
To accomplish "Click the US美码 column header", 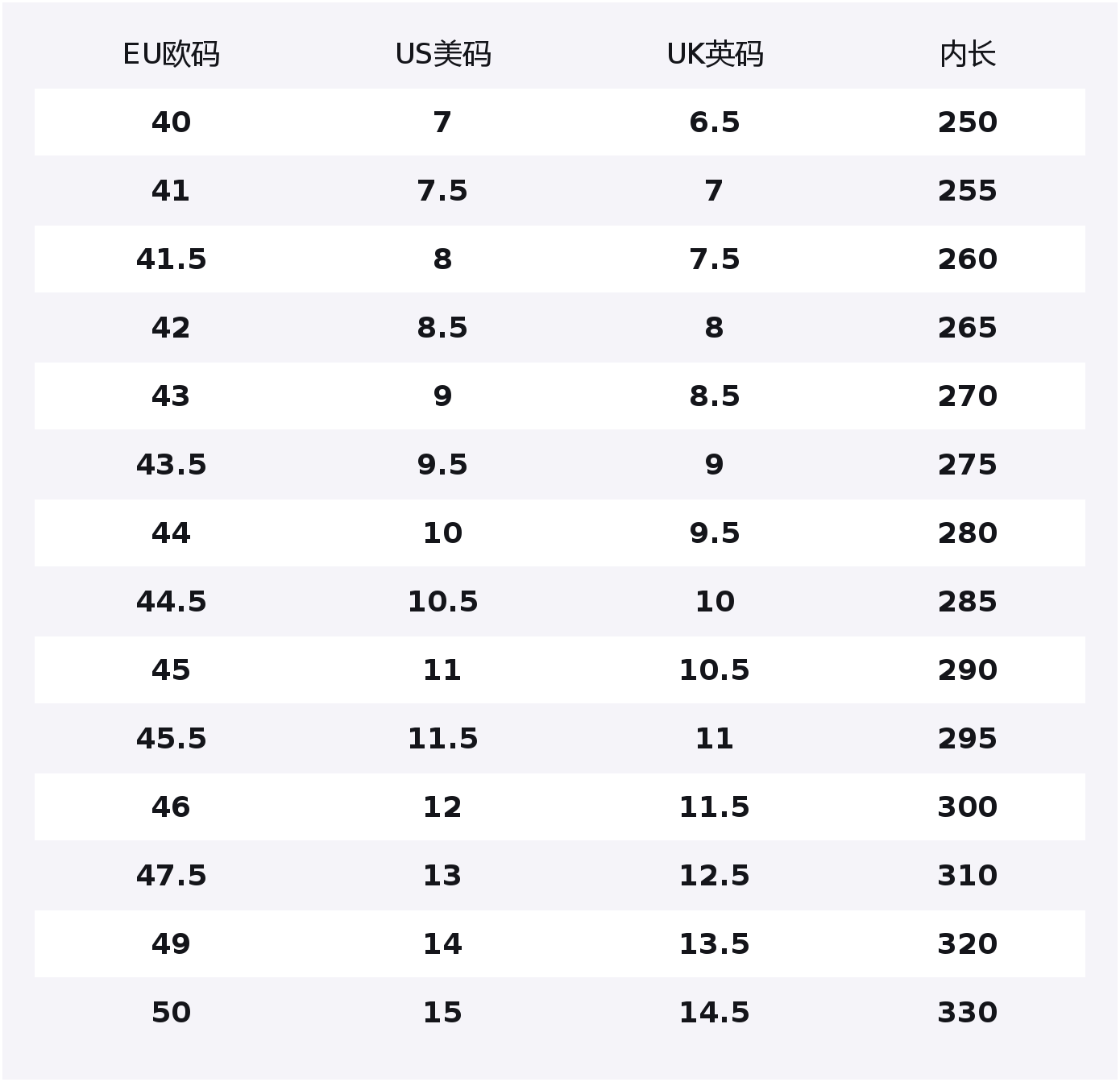I will tap(442, 55).
